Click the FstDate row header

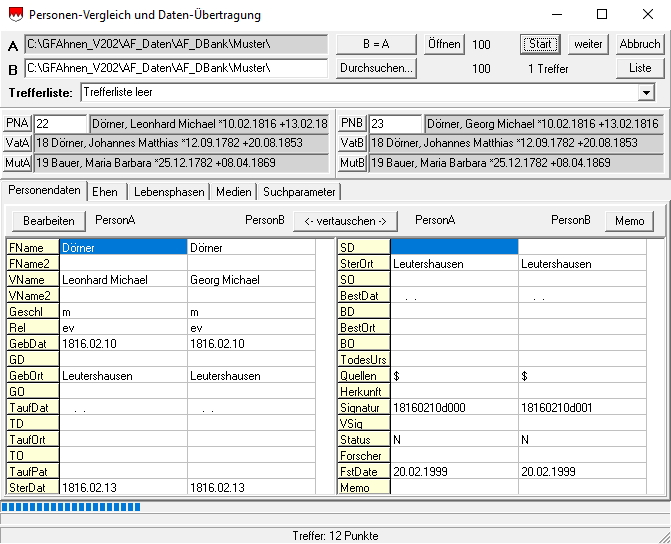pos(364,472)
